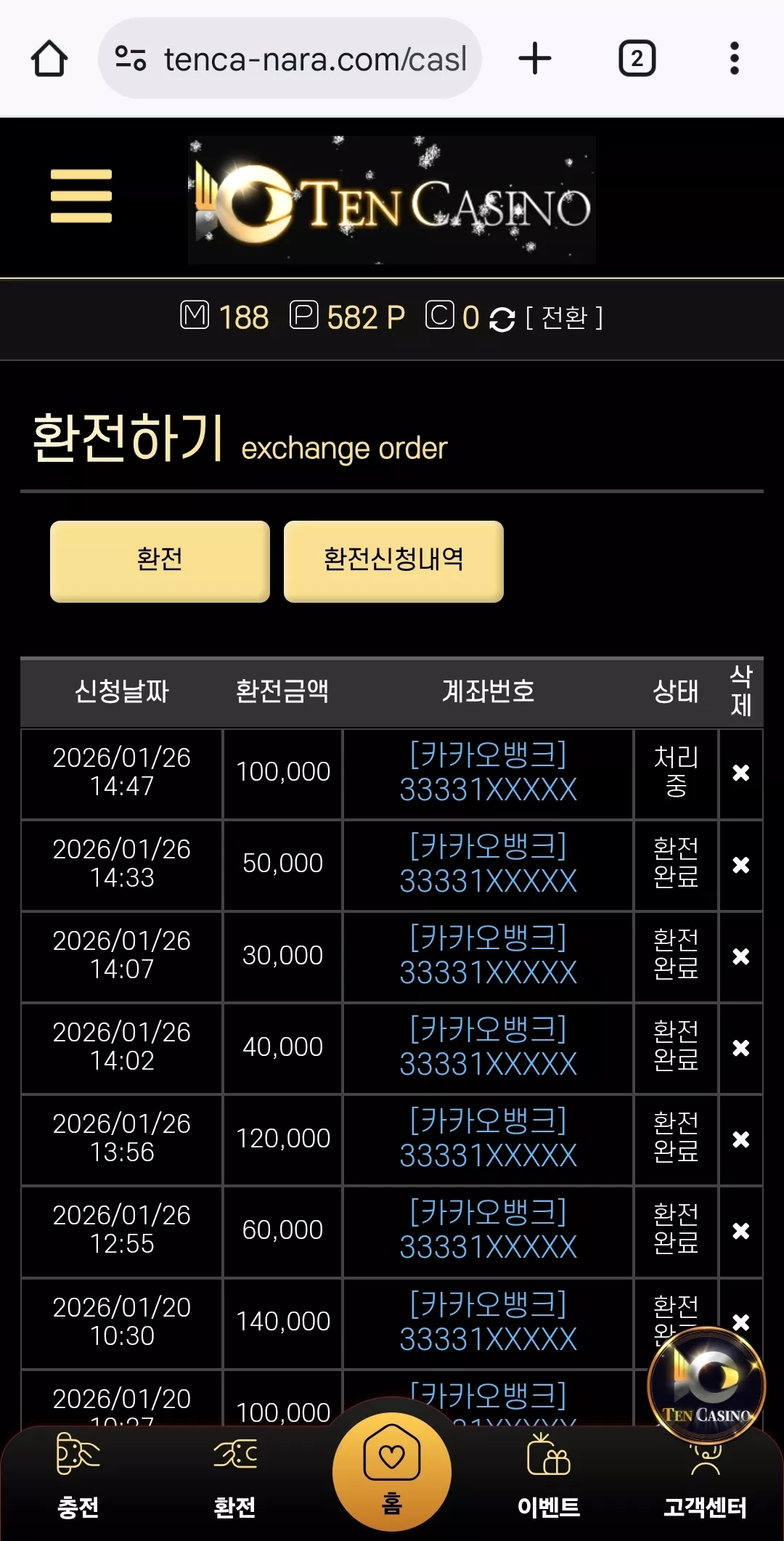Open 고객센터 customer support tab
This screenshot has height=1541, width=784.
click(706, 1481)
